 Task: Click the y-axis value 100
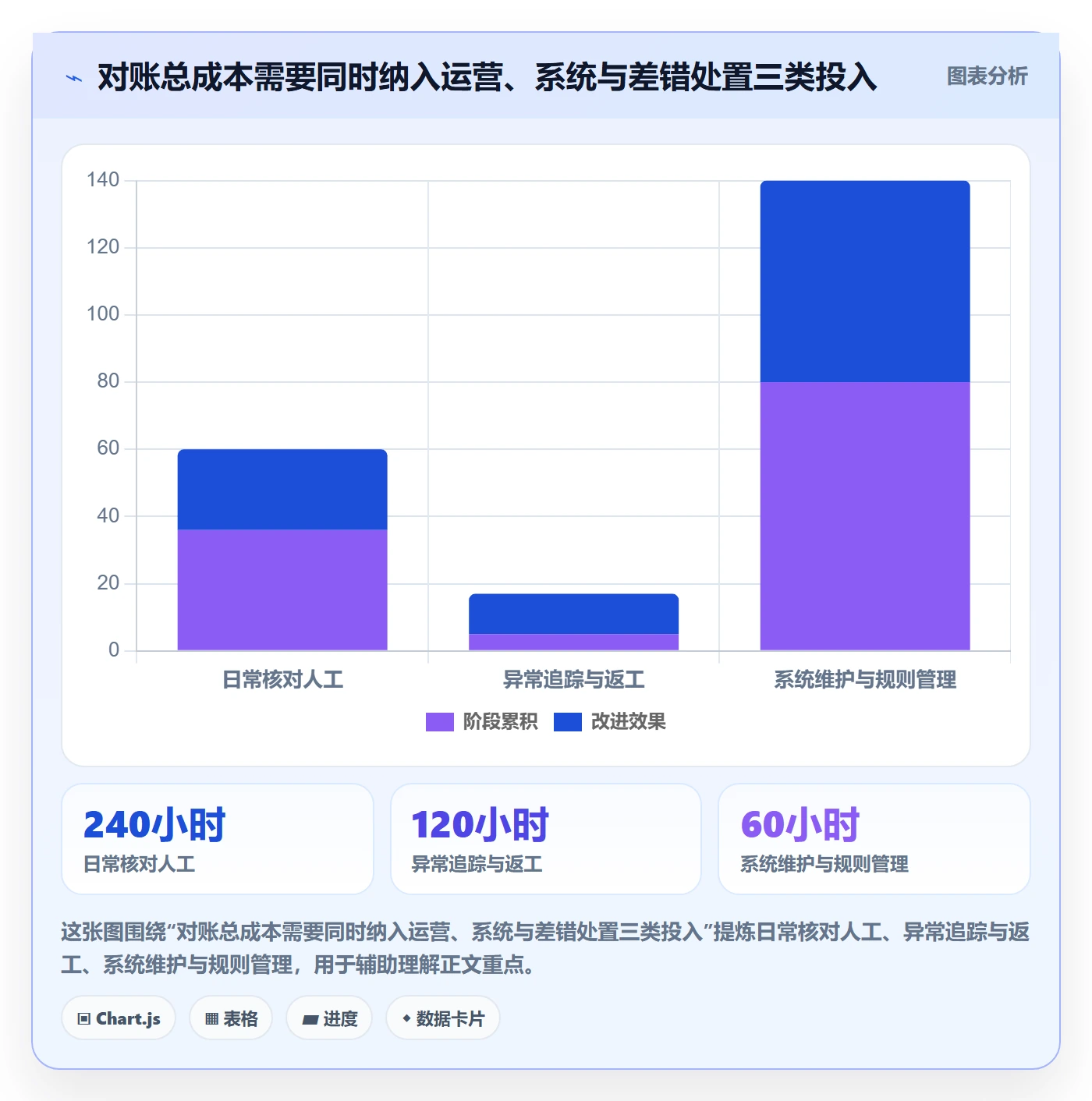[103, 314]
